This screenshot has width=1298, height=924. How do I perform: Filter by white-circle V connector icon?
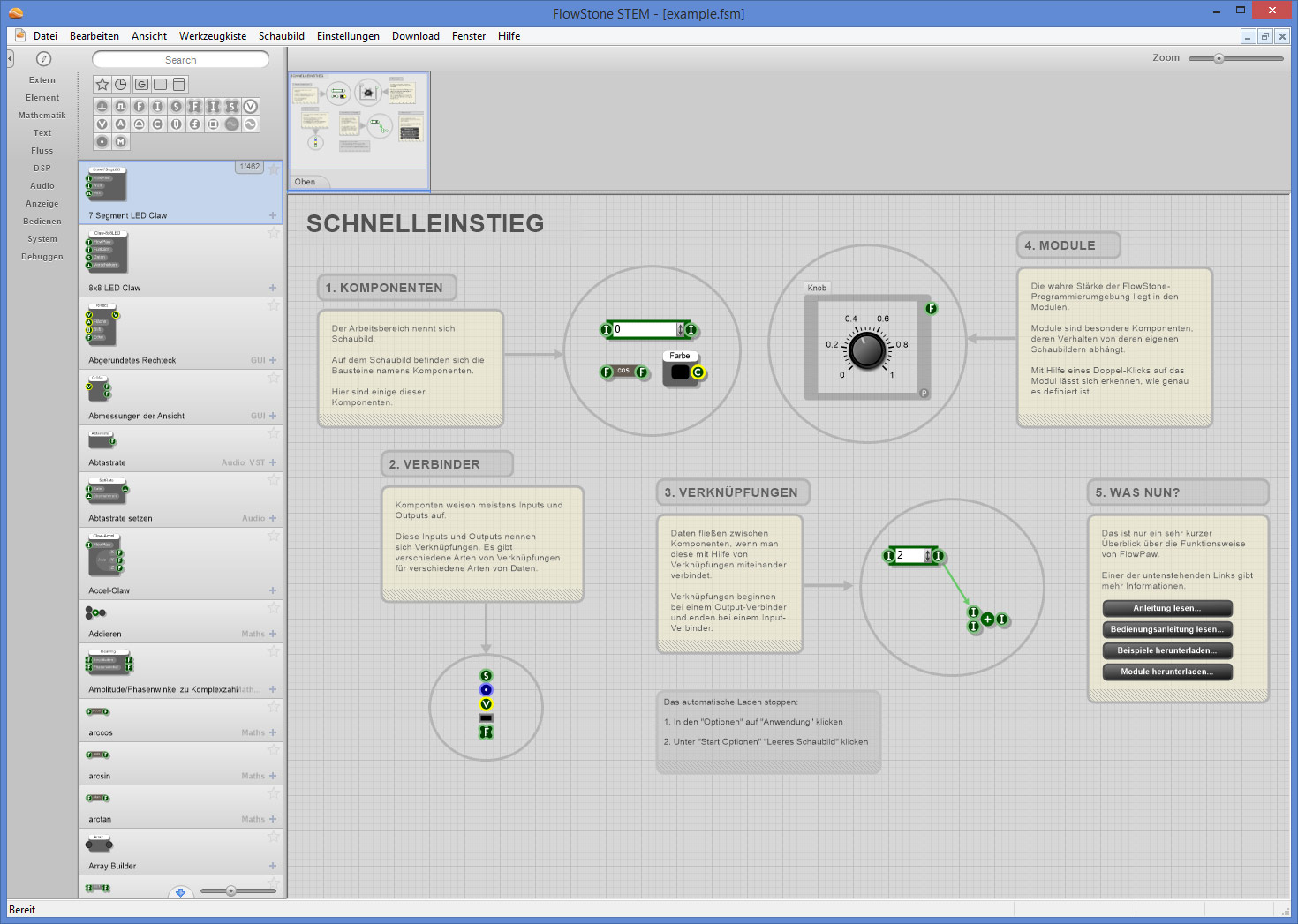click(x=251, y=106)
